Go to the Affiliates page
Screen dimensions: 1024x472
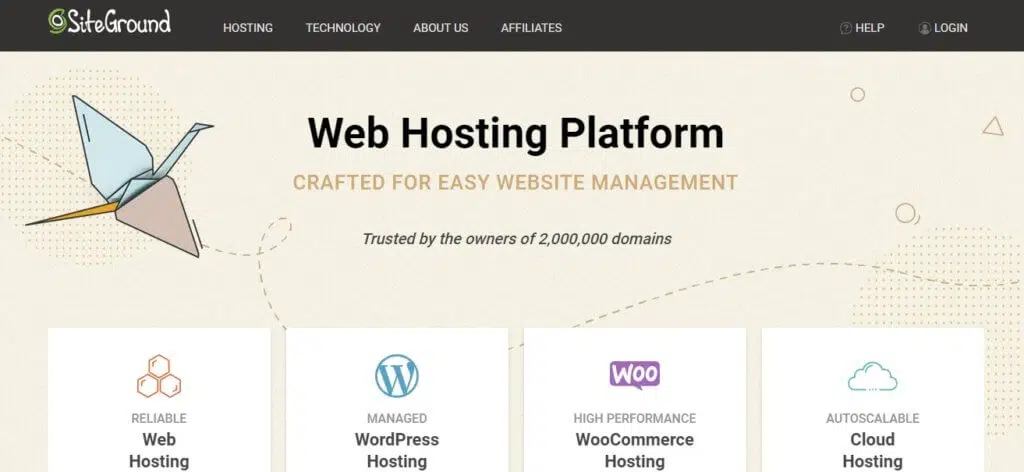point(532,28)
